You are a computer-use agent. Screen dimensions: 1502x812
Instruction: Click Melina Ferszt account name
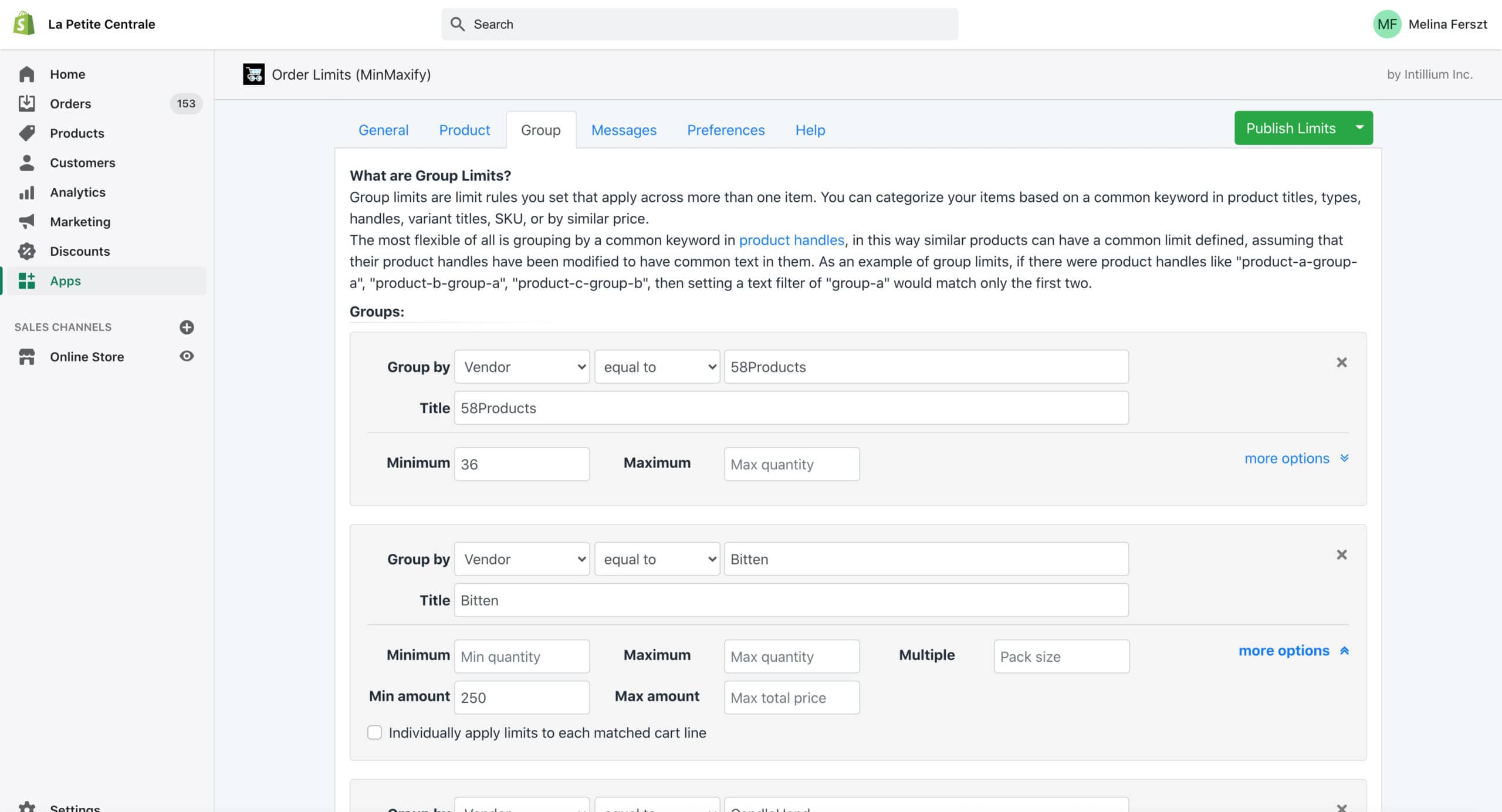(1447, 24)
